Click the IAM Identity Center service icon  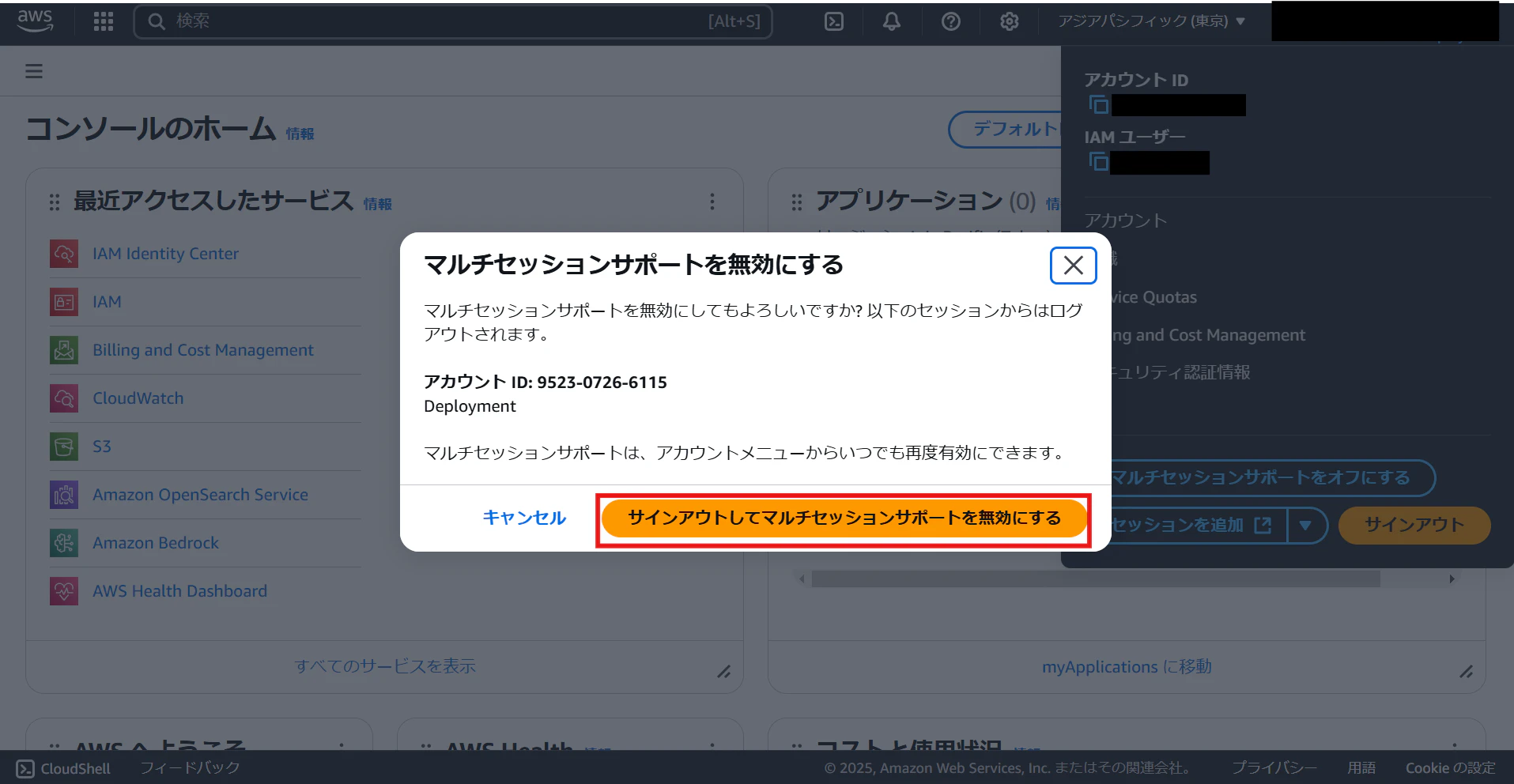(x=64, y=254)
